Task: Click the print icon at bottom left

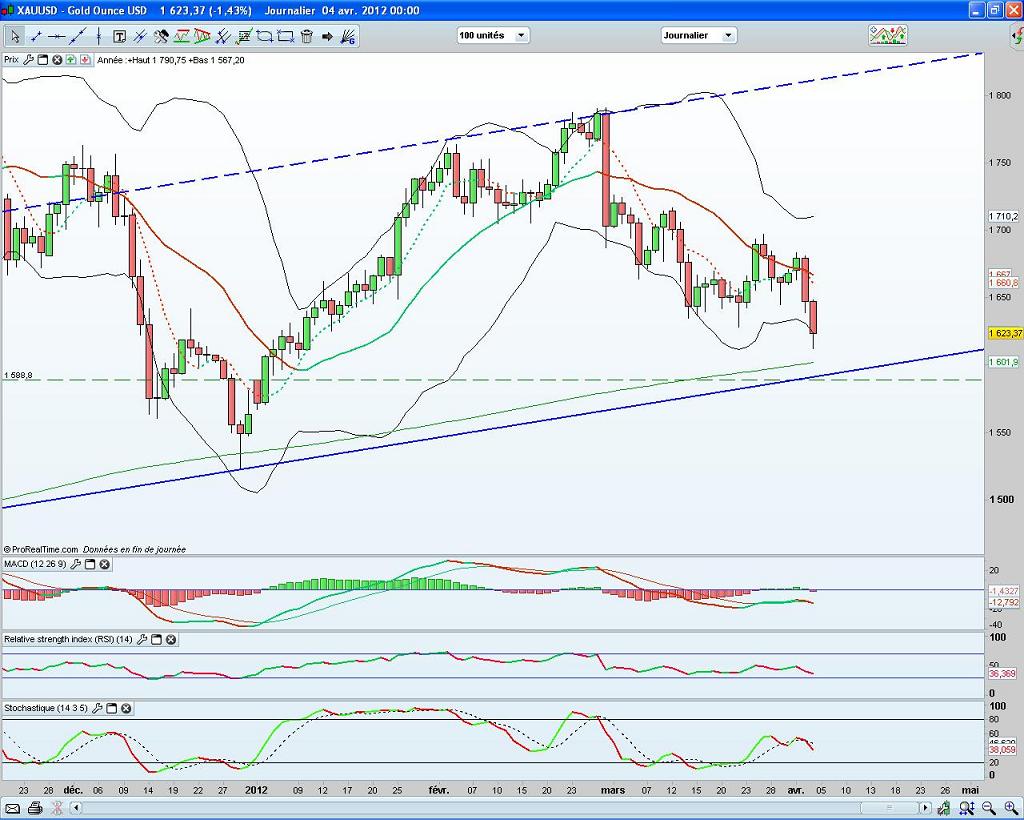Action: pyautogui.click(x=35, y=808)
